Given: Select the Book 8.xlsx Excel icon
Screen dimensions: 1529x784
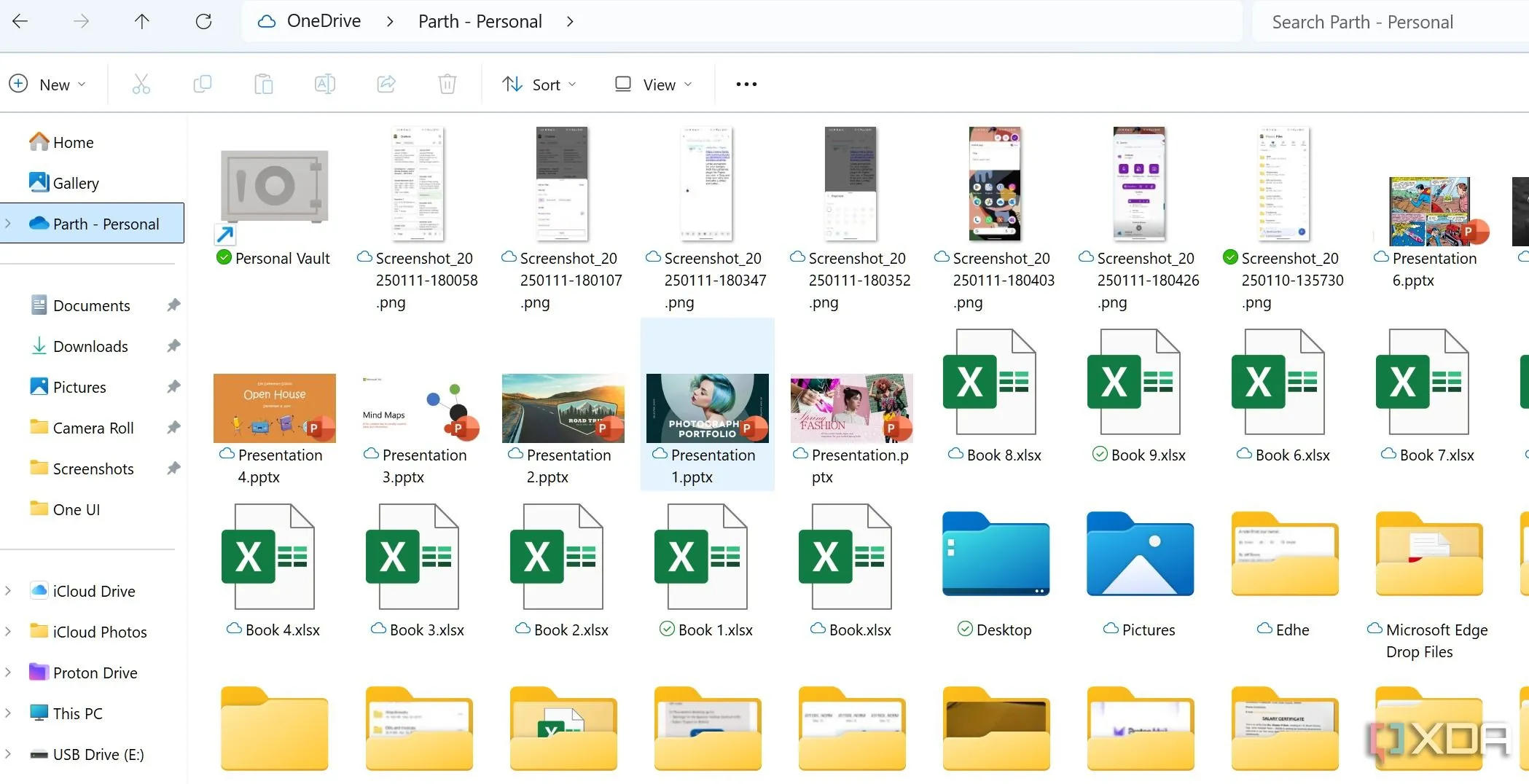Looking at the screenshot, I should click(989, 382).
